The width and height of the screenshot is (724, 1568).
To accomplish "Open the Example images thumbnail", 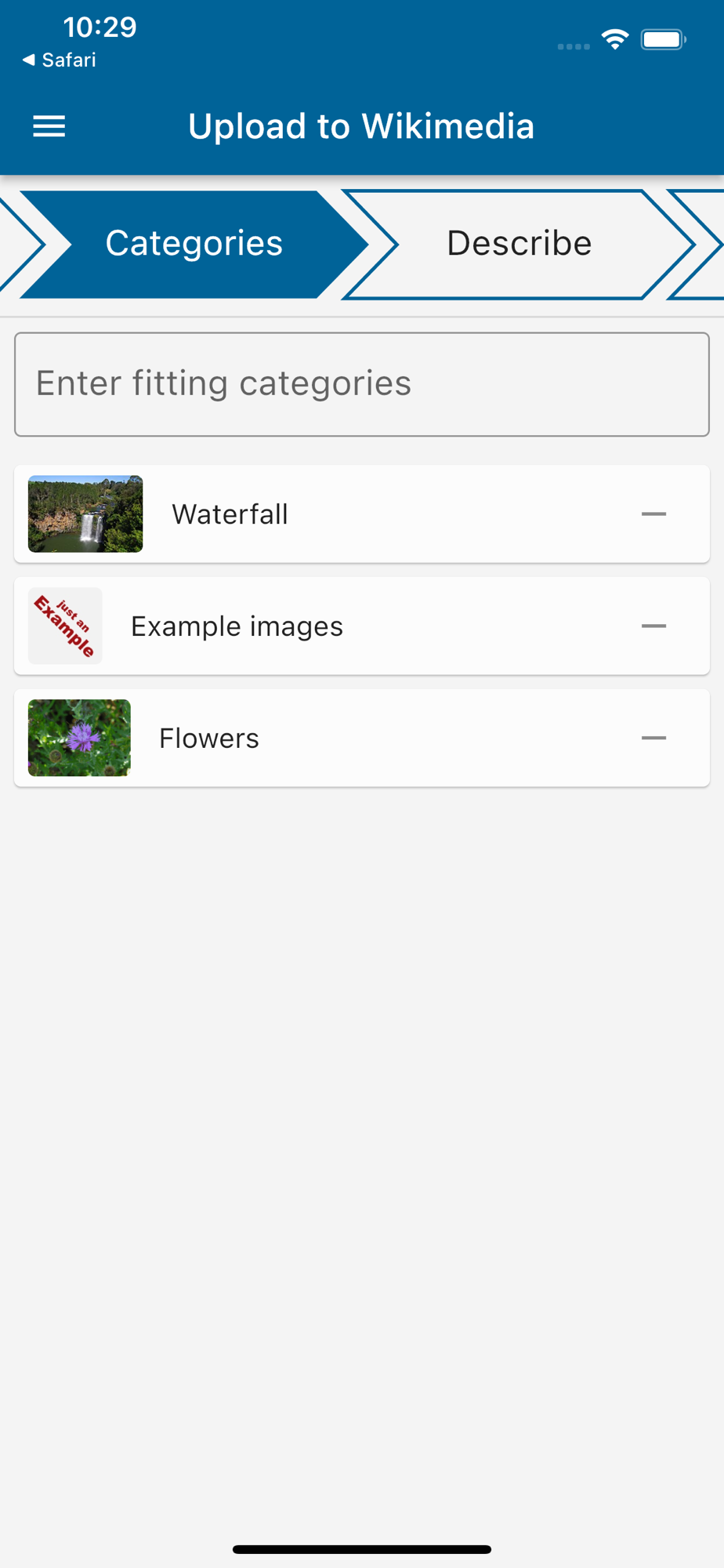I will click(65, 626).
